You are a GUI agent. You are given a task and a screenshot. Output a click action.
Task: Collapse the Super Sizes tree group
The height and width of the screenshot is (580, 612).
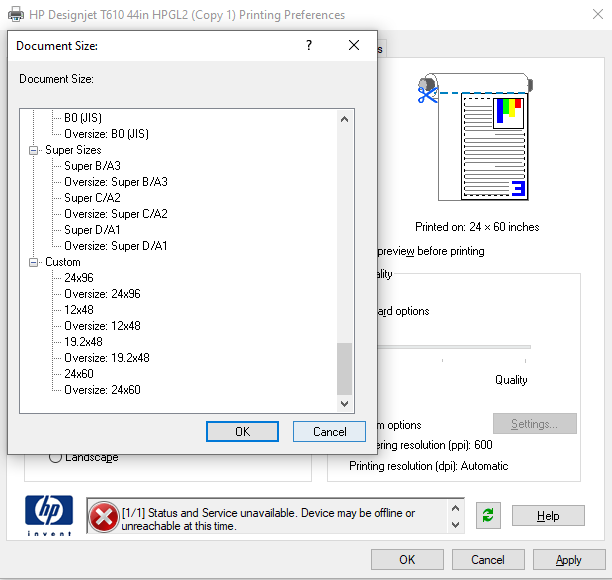pos(35,150)
